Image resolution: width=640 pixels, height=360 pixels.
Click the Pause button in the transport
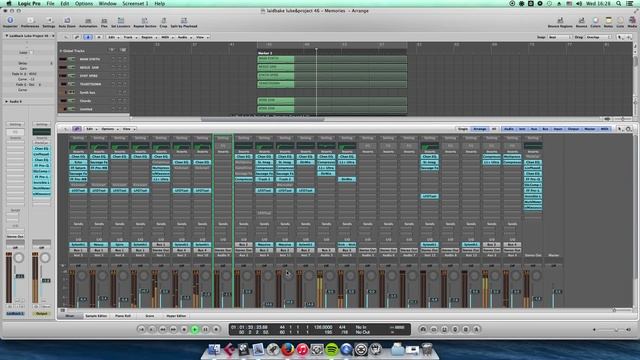(x=205, y=329)
